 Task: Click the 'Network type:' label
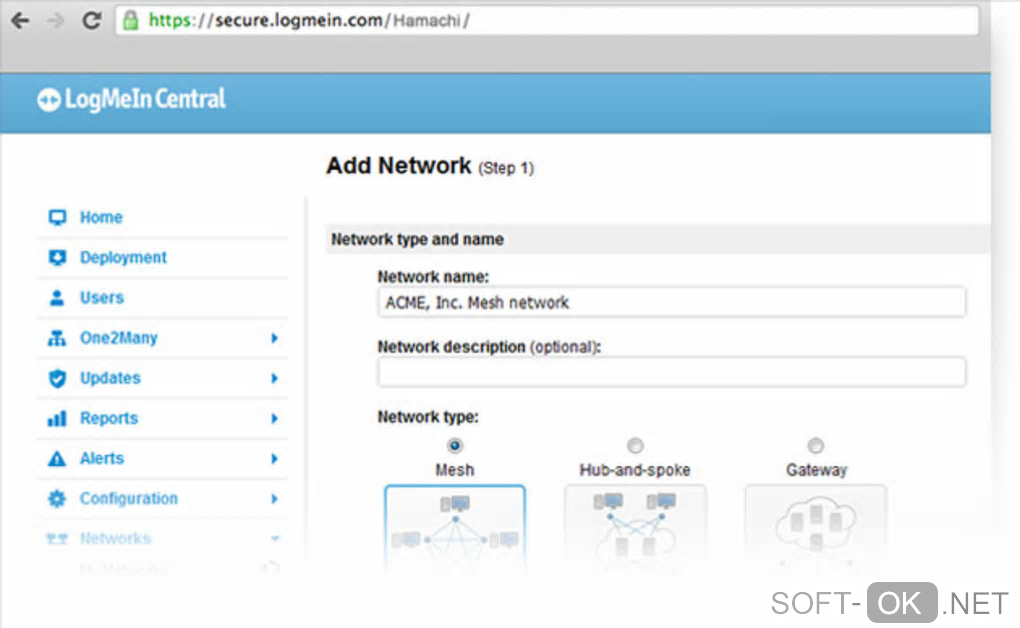[x=427, y=417]
